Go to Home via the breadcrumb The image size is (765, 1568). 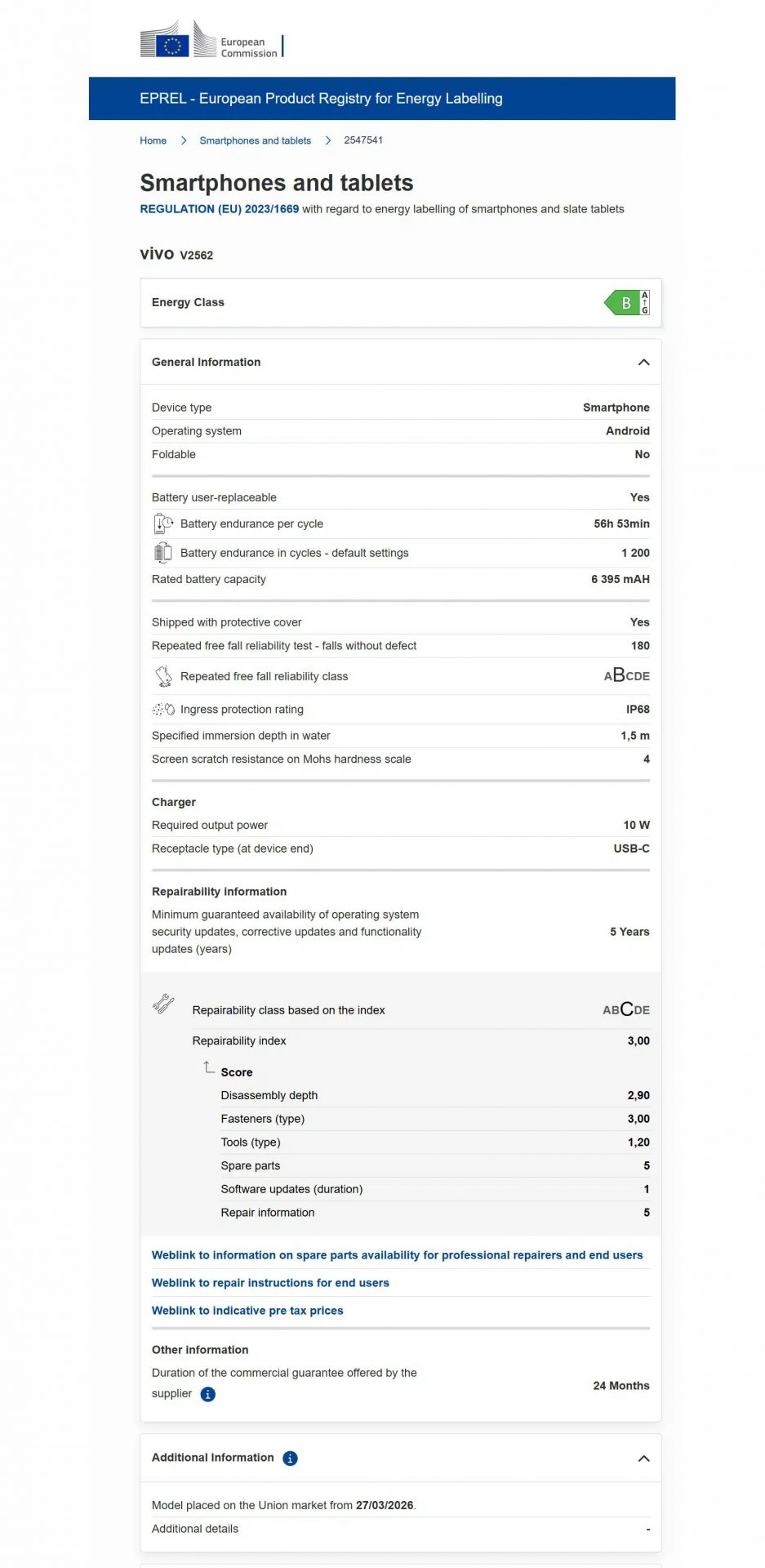[x=153, y=140]
